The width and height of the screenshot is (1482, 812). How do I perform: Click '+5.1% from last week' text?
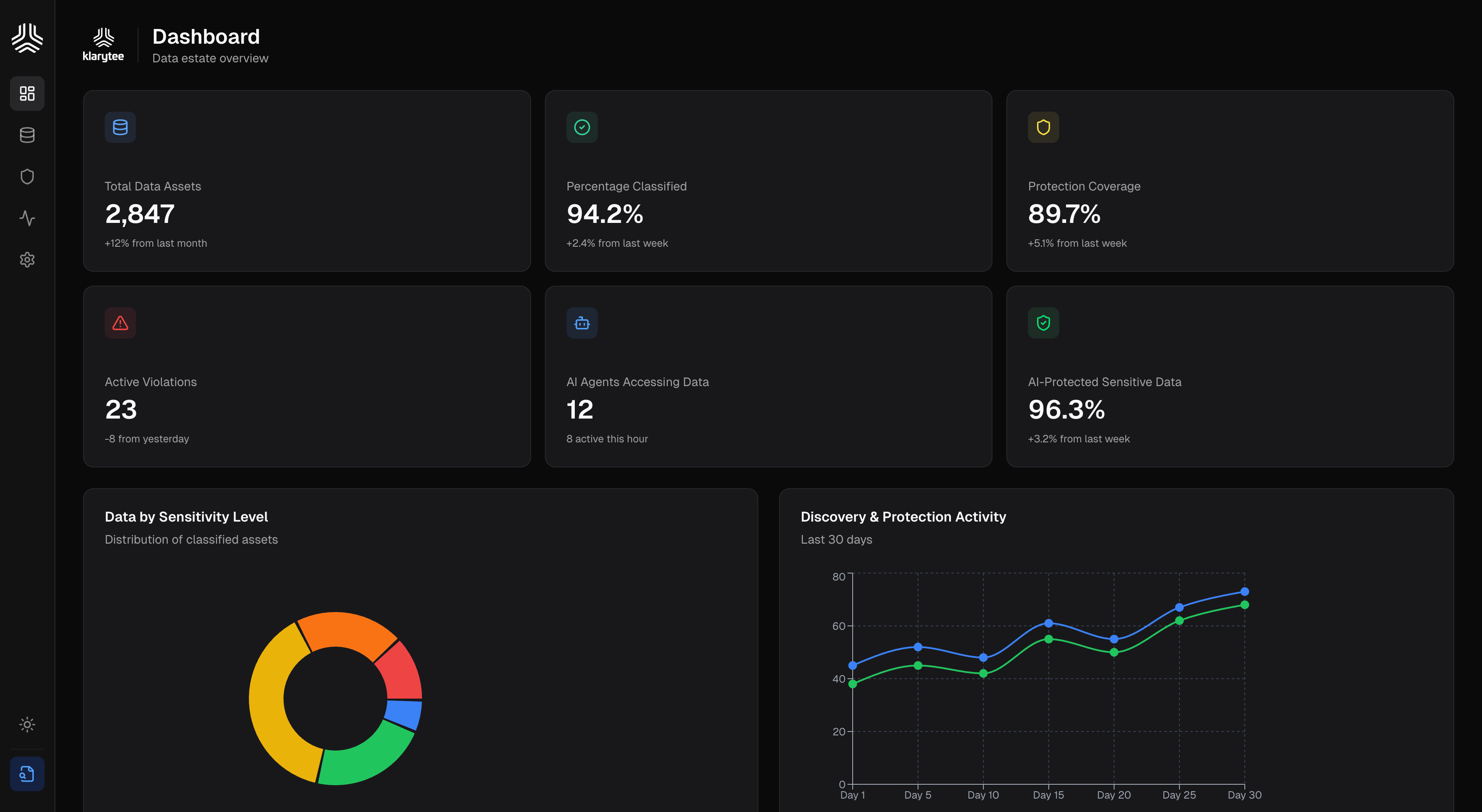pyautogui.click(x=1077, y=243)
